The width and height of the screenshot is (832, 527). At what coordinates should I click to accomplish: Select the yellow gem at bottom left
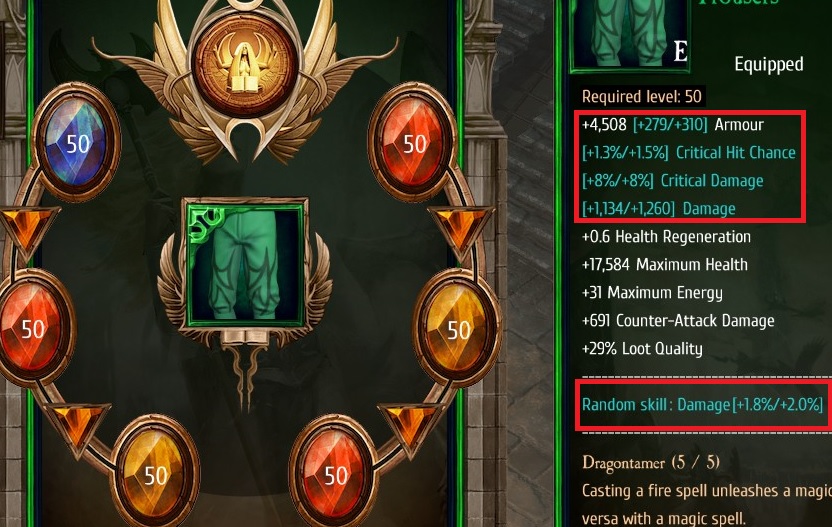click(155, 474)
